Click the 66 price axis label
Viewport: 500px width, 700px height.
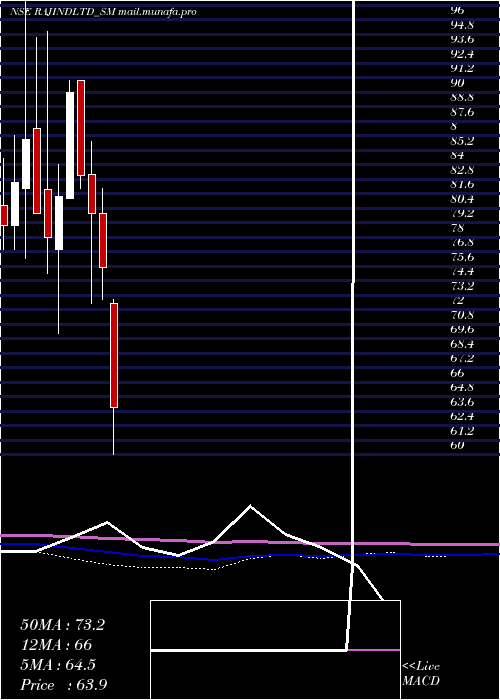tap(457, 372)
